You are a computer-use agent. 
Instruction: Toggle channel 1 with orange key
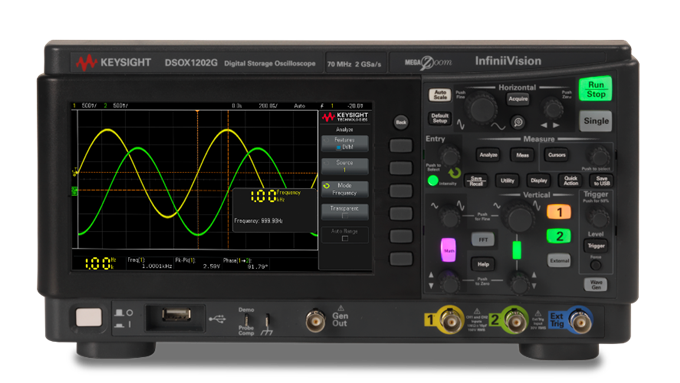tap(559, 212)
